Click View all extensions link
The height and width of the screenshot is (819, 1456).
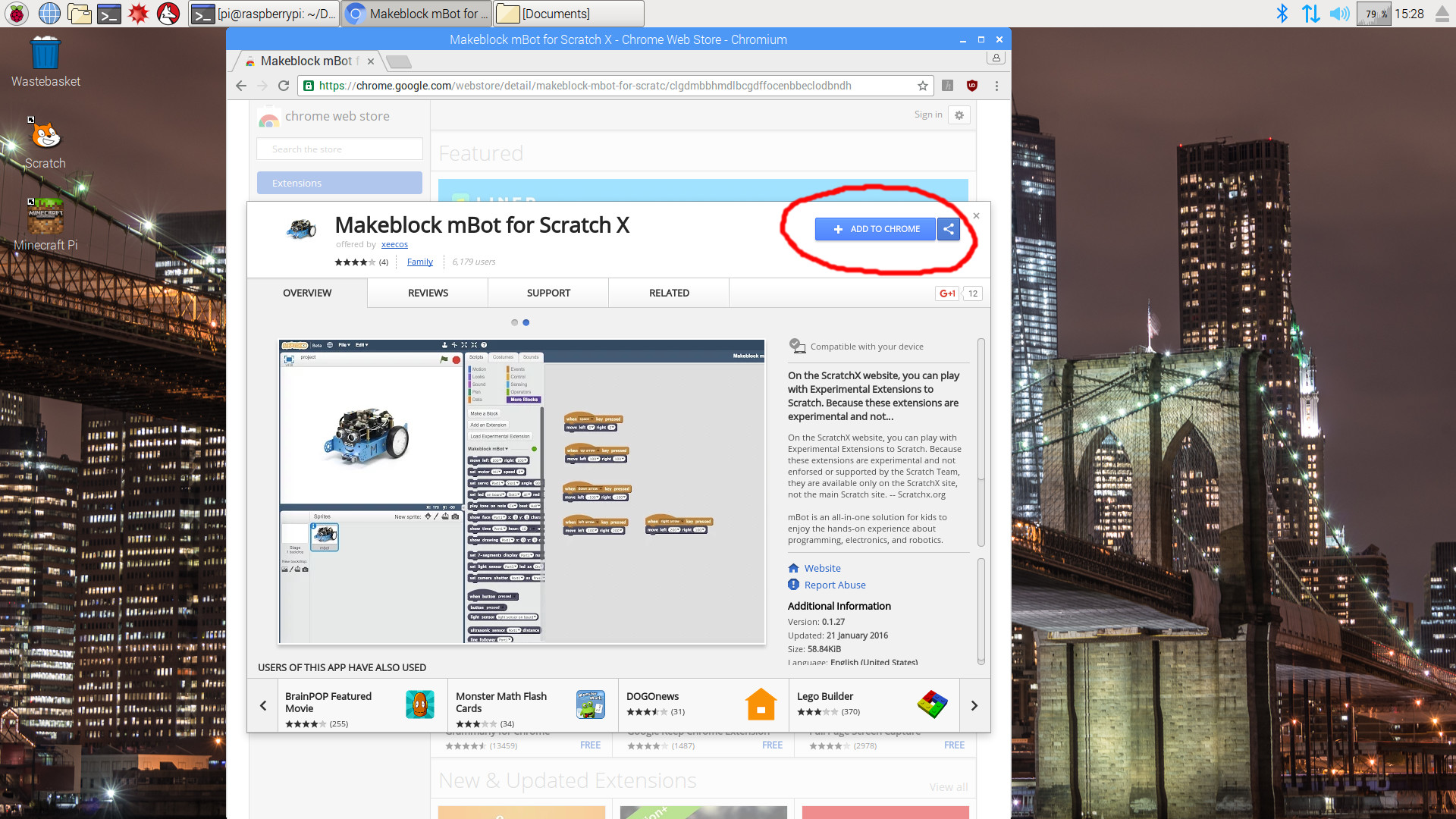click(949, 787)
